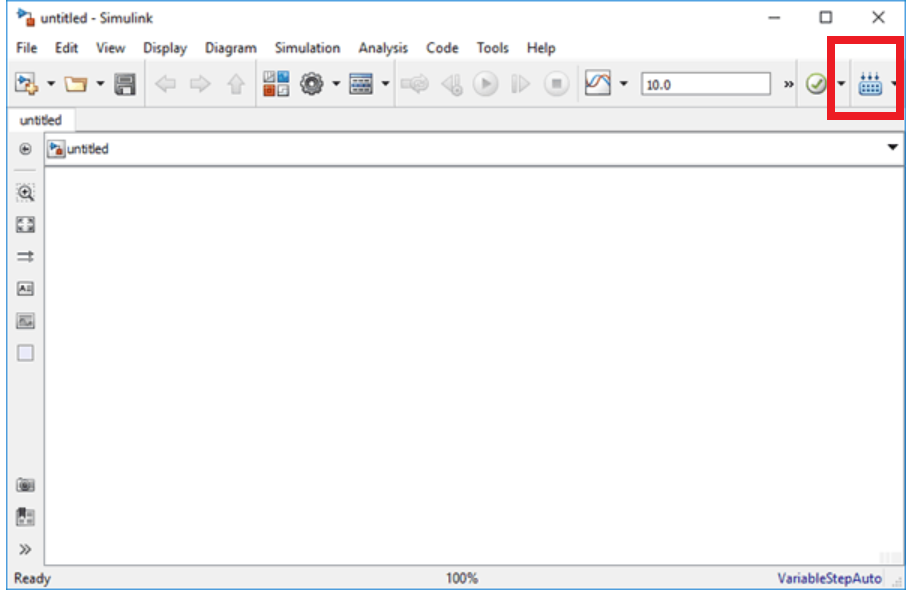Open the Simulation Data Inspector dropdown arrow

click(624, 85)
